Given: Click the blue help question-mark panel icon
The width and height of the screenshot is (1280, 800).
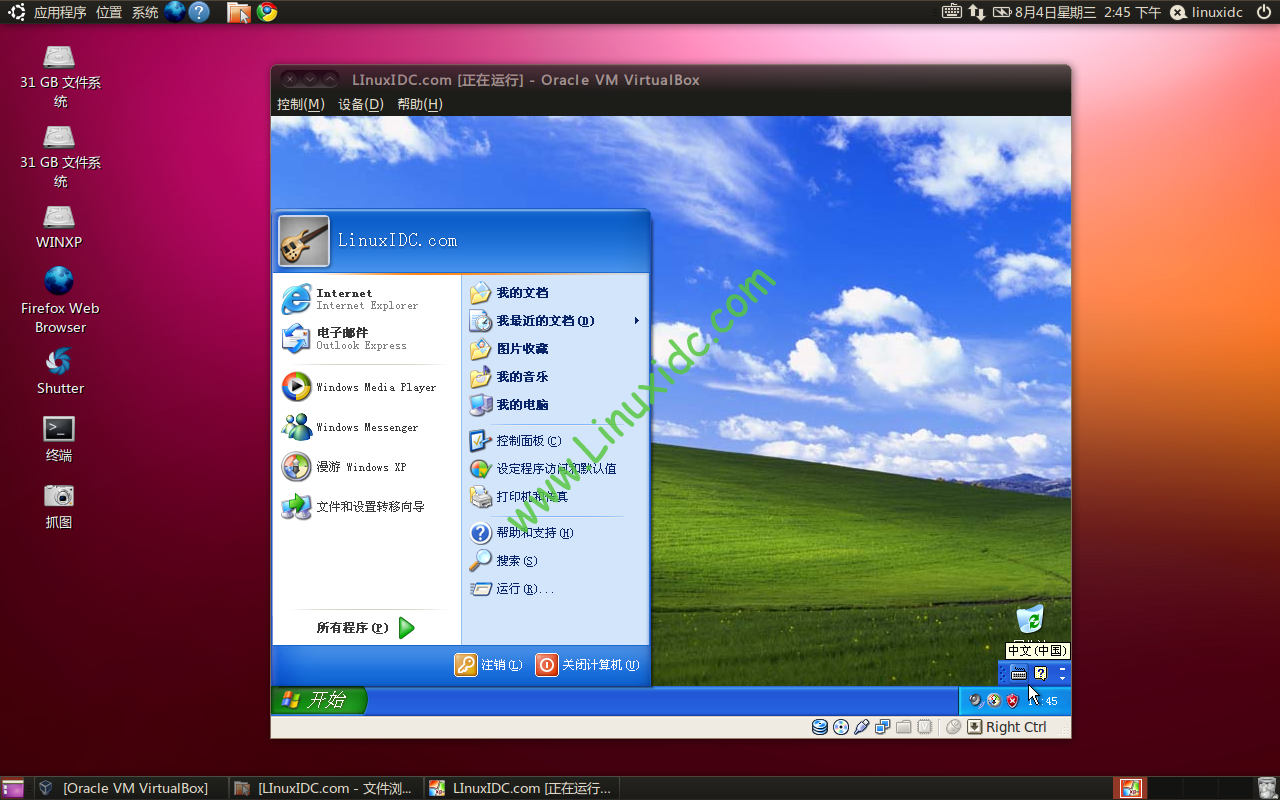Looking at the screenshot, I should coord(199,12).
